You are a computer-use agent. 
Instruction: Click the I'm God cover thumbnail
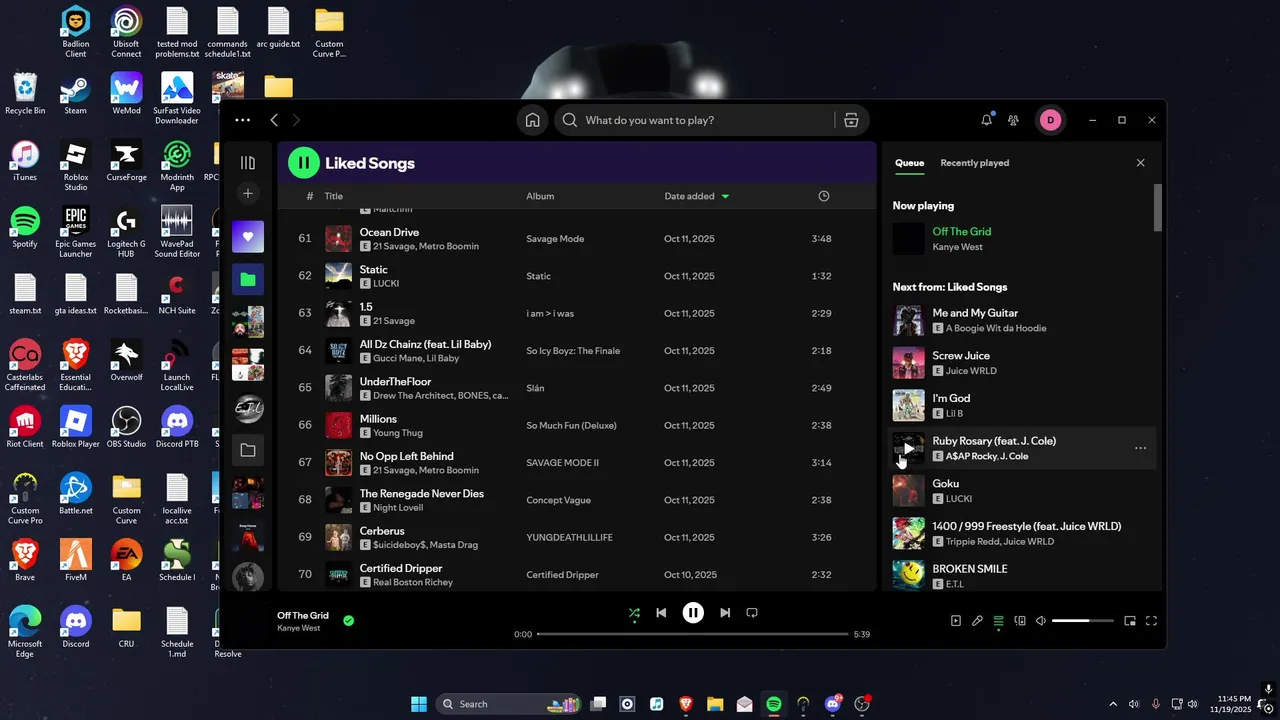click(x=908, y=405)
